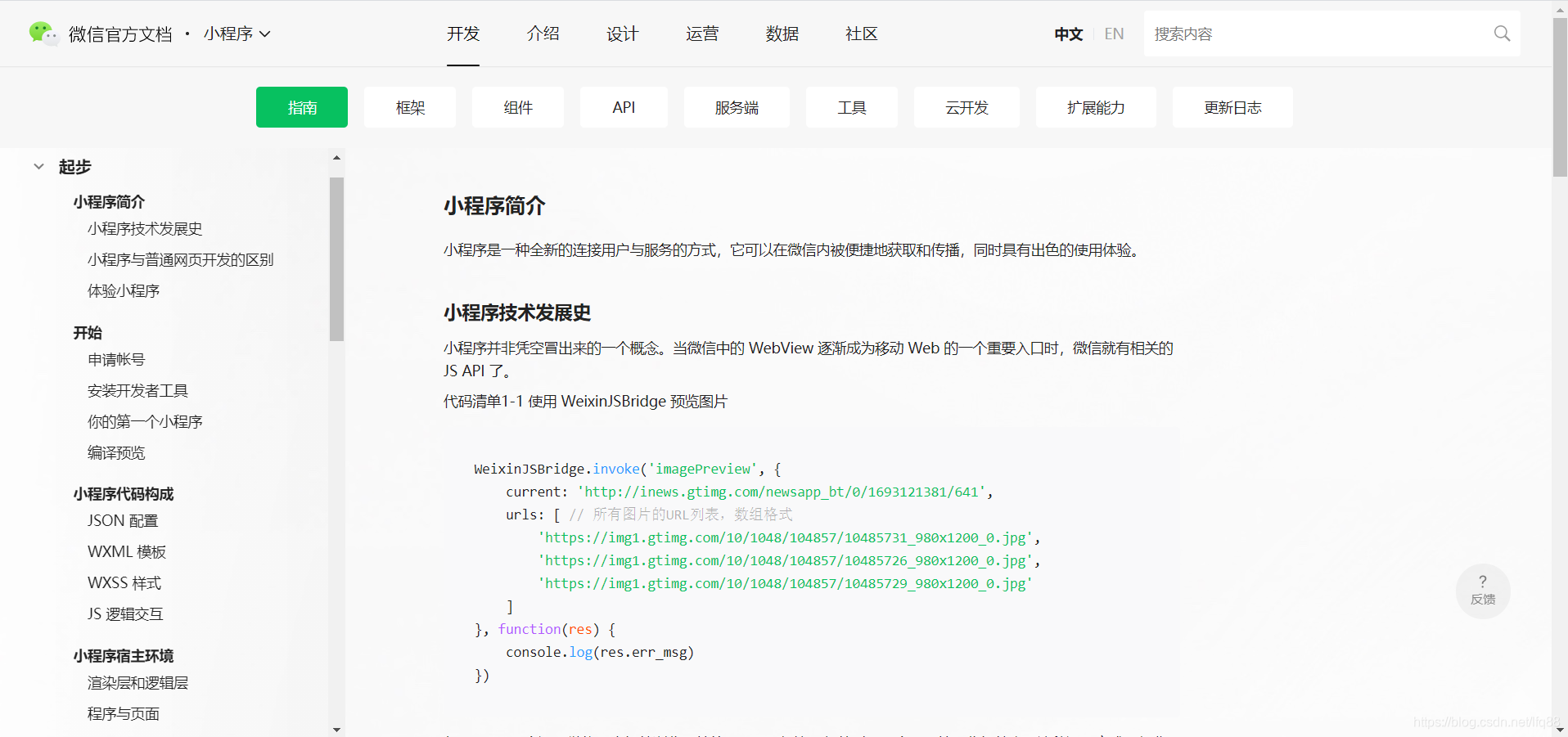Select the 指南 sub-navigation button
The image size is (1568, 737).
(x=302, y=107)
